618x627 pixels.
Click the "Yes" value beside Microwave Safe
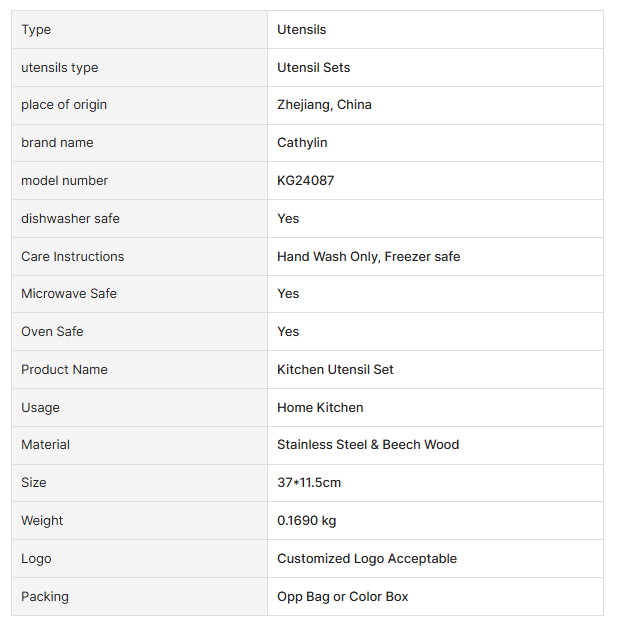288,294
